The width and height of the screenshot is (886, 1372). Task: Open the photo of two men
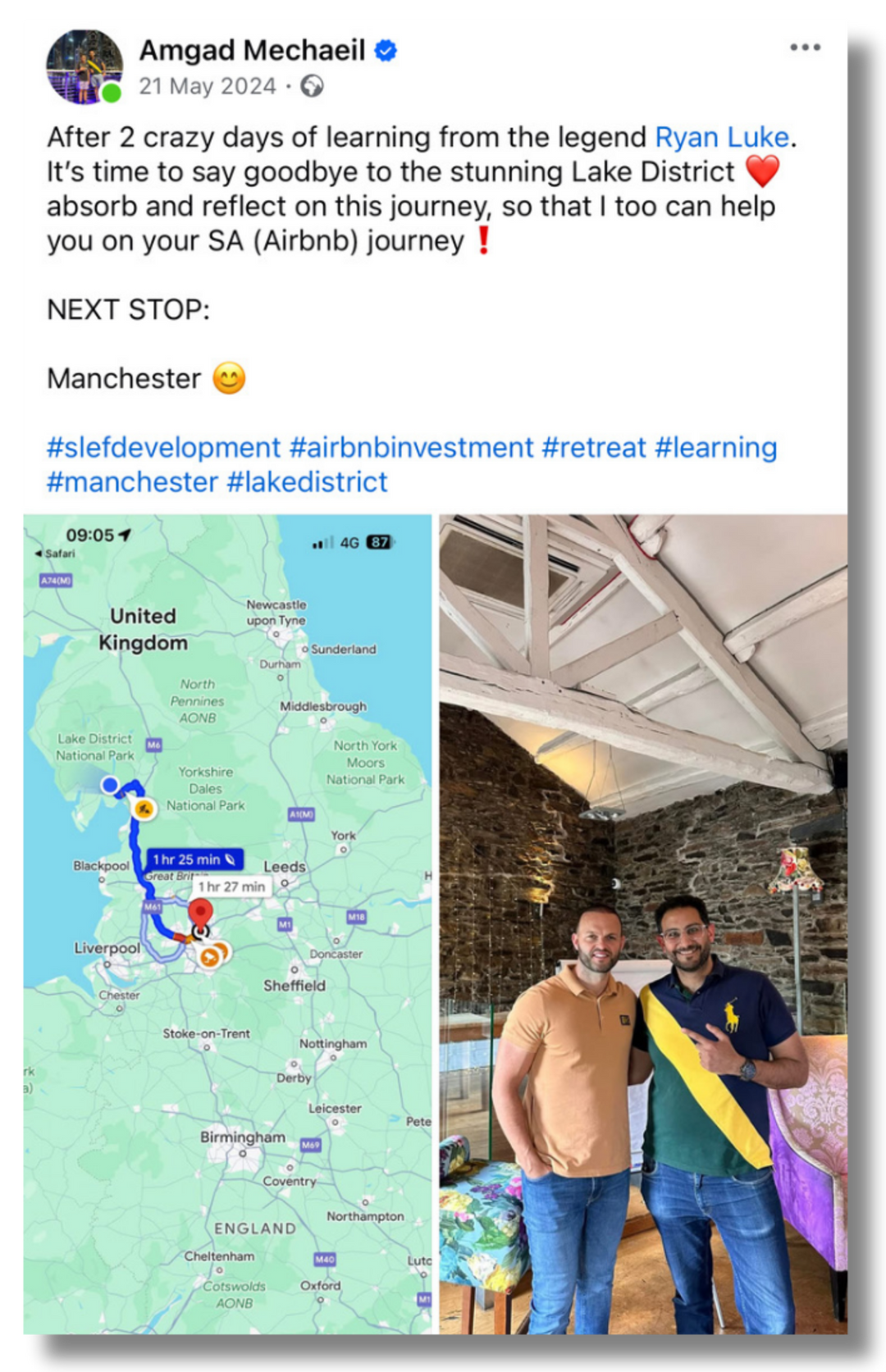643,923
